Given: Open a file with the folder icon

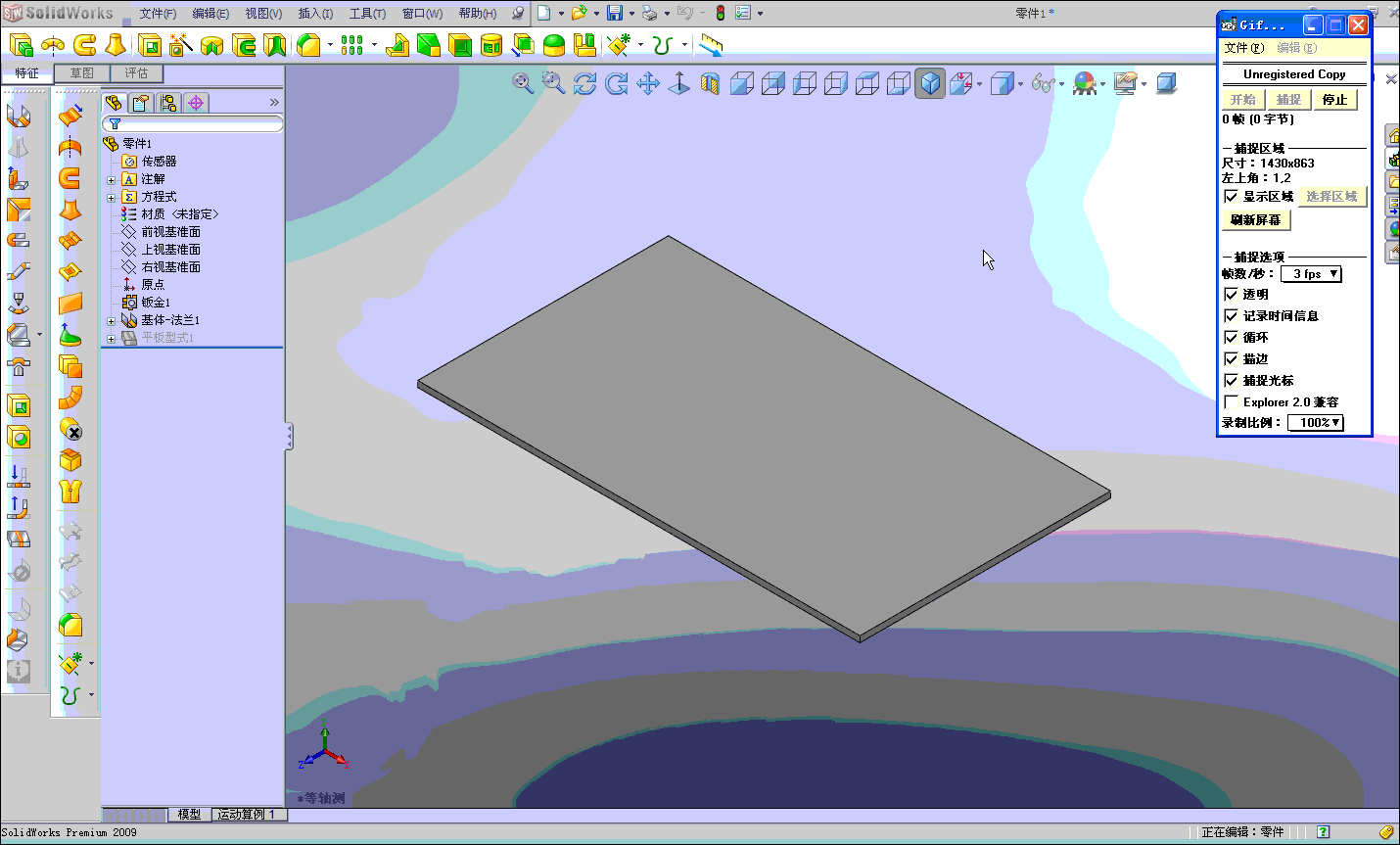Looking at the screenshot, I should (580, 13).
